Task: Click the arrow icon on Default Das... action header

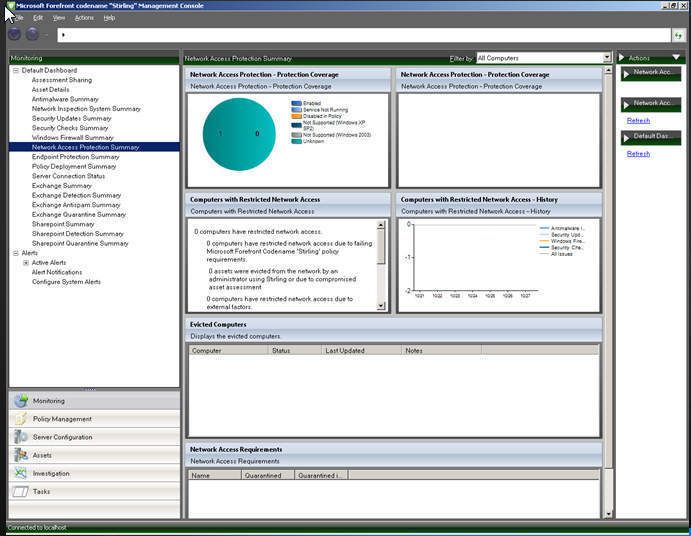Action: pos(626,138)
